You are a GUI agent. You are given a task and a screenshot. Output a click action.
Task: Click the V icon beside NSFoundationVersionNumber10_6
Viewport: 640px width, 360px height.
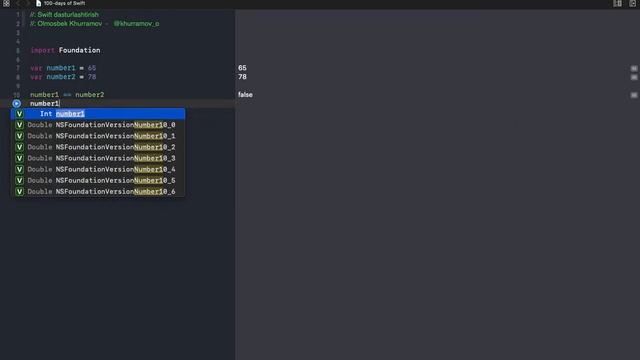pyautogui.click(x=19, y=191)
